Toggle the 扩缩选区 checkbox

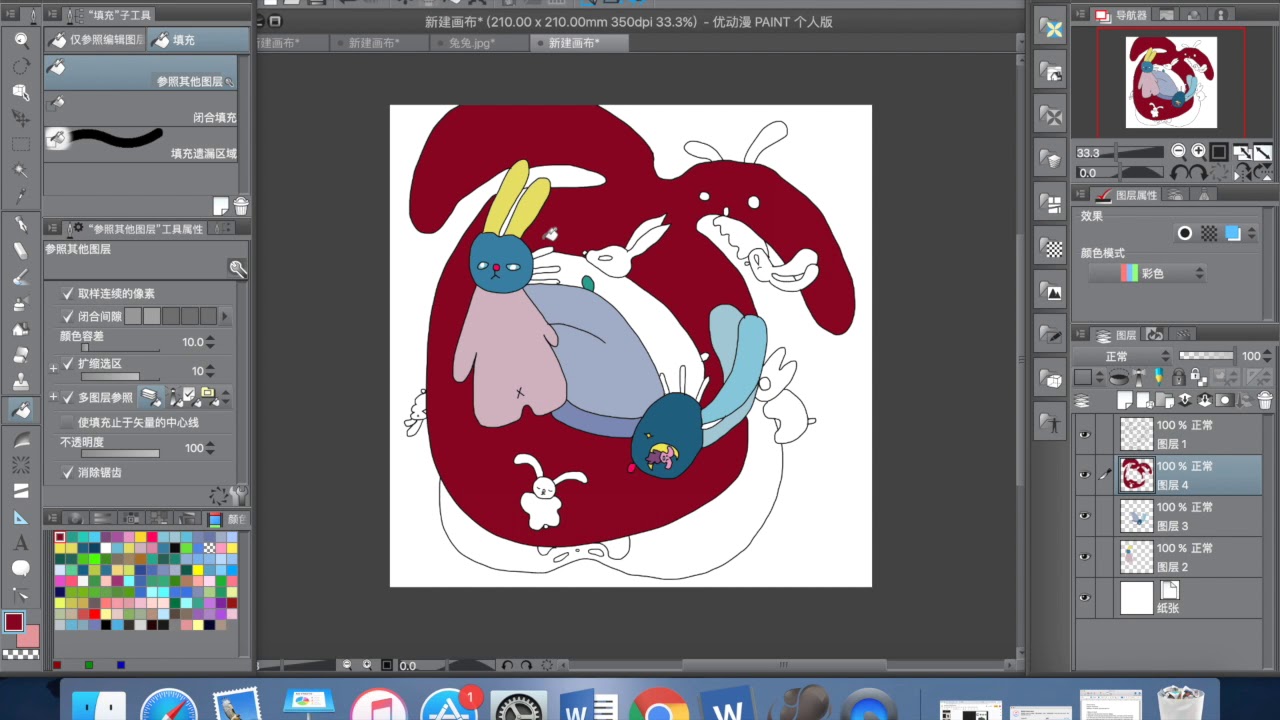(x=68, y=364)
